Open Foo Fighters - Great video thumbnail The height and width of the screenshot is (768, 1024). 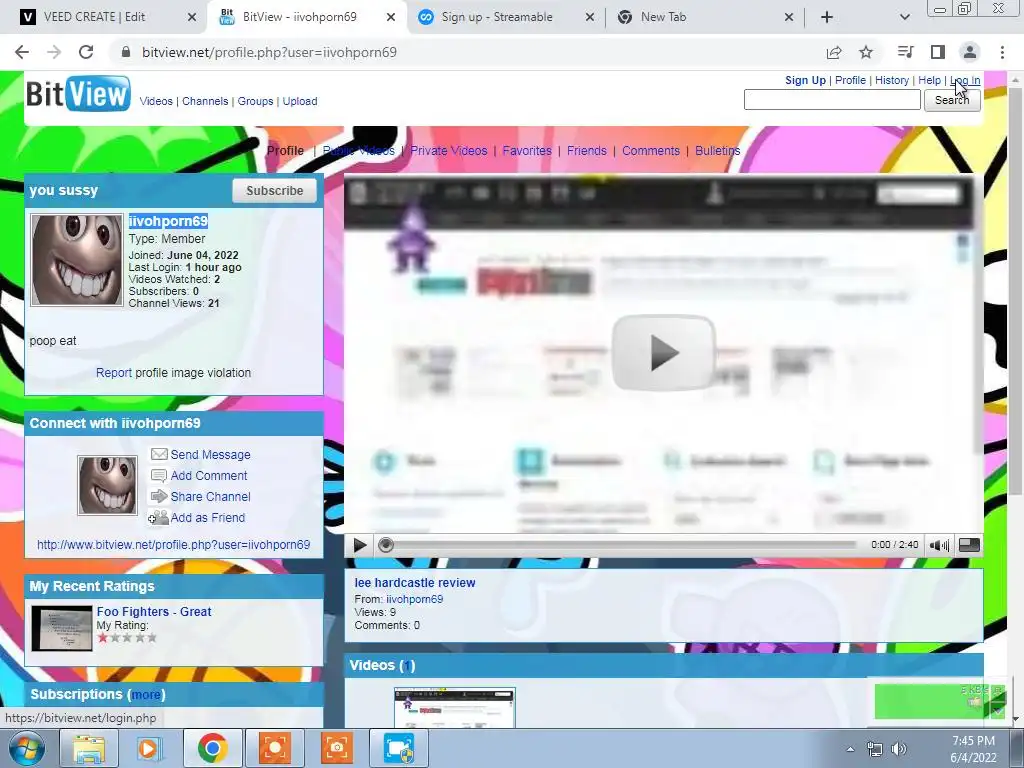pos(62,628)
